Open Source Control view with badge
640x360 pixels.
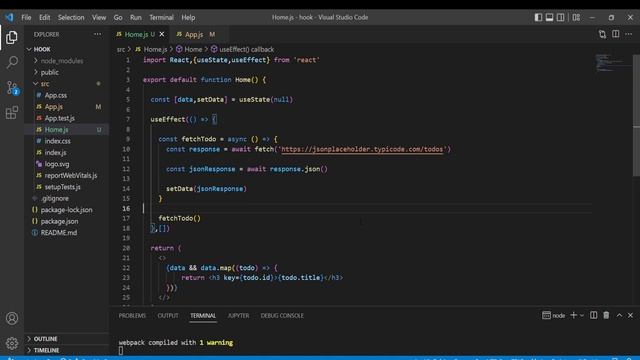pyautogui.click(x=12, y=88)
